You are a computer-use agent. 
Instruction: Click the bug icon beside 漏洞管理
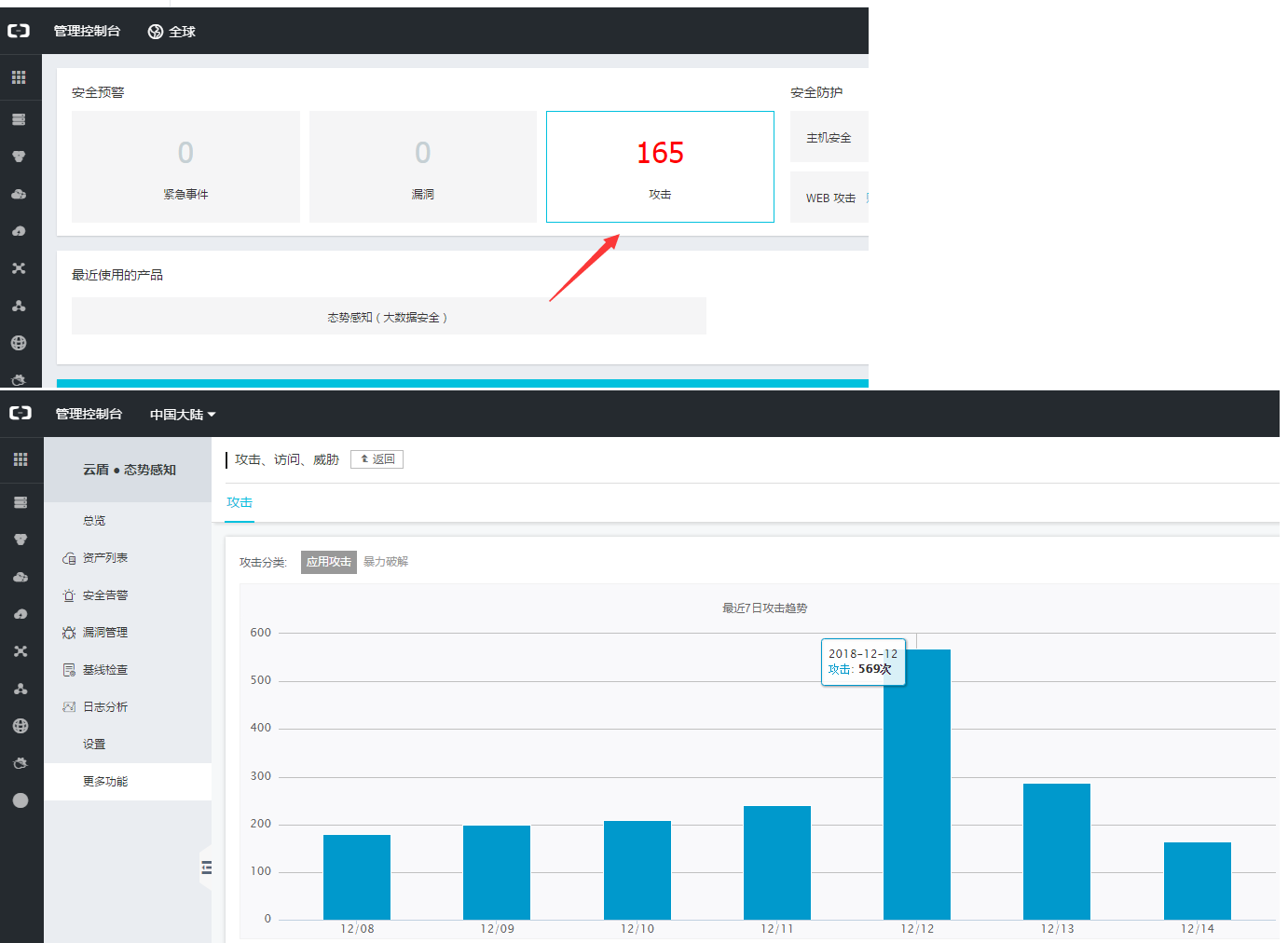tap(69, 633)
